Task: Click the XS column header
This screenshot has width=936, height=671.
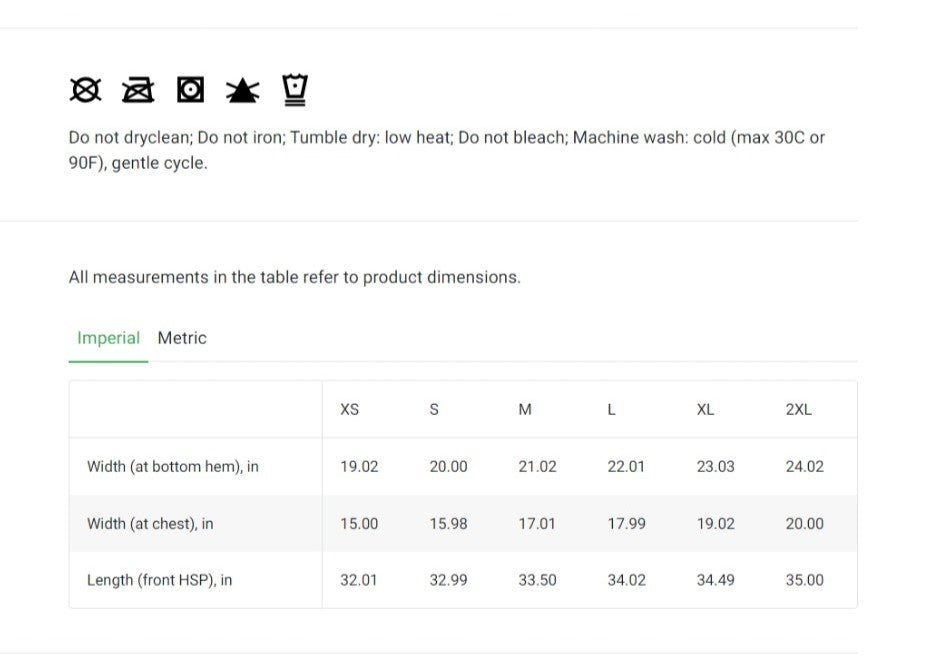Action: coord(349,410)
